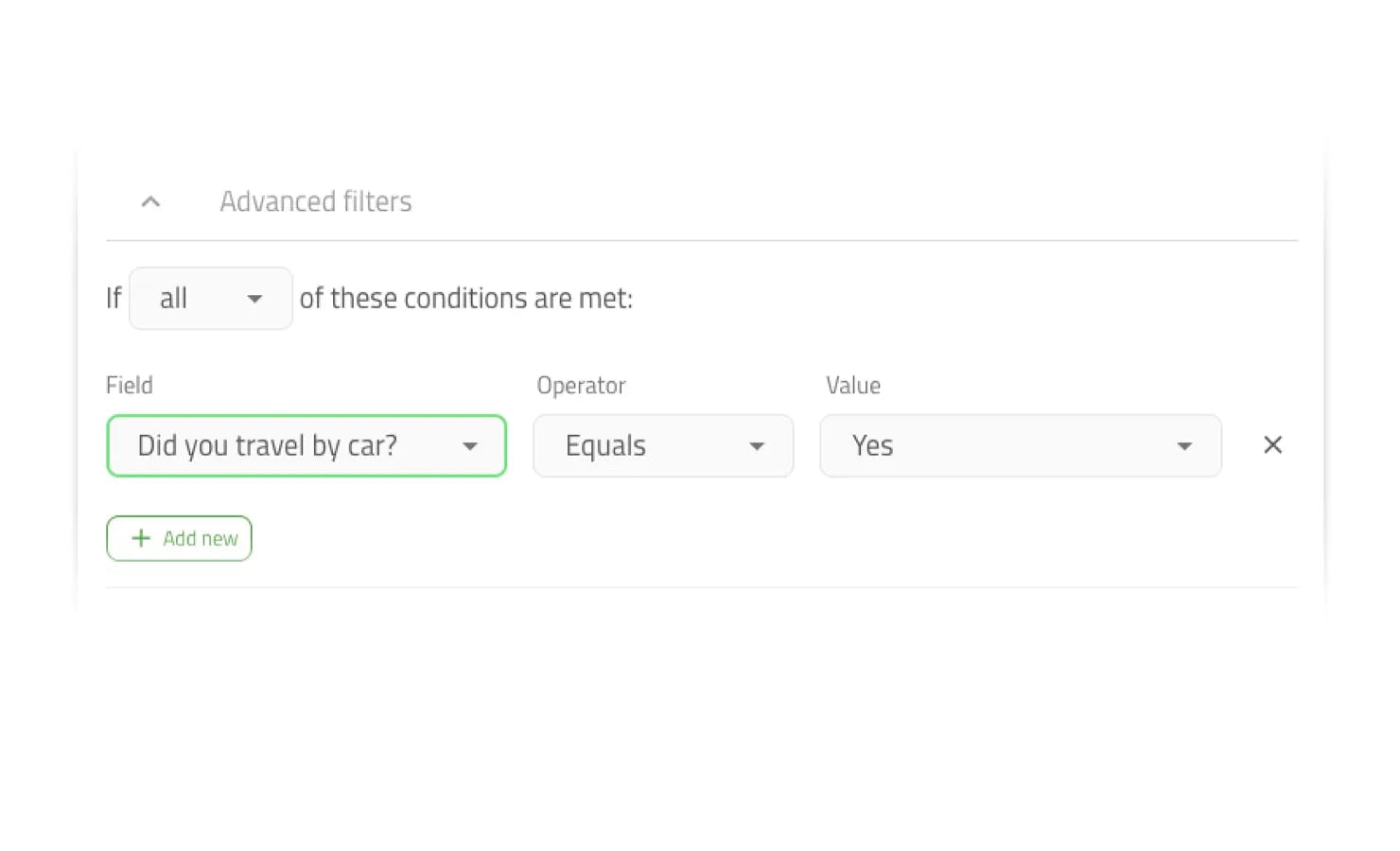Open the Yes value dropdown
Viewport: 1400px width, 851px height.
tap(1020, 445)
